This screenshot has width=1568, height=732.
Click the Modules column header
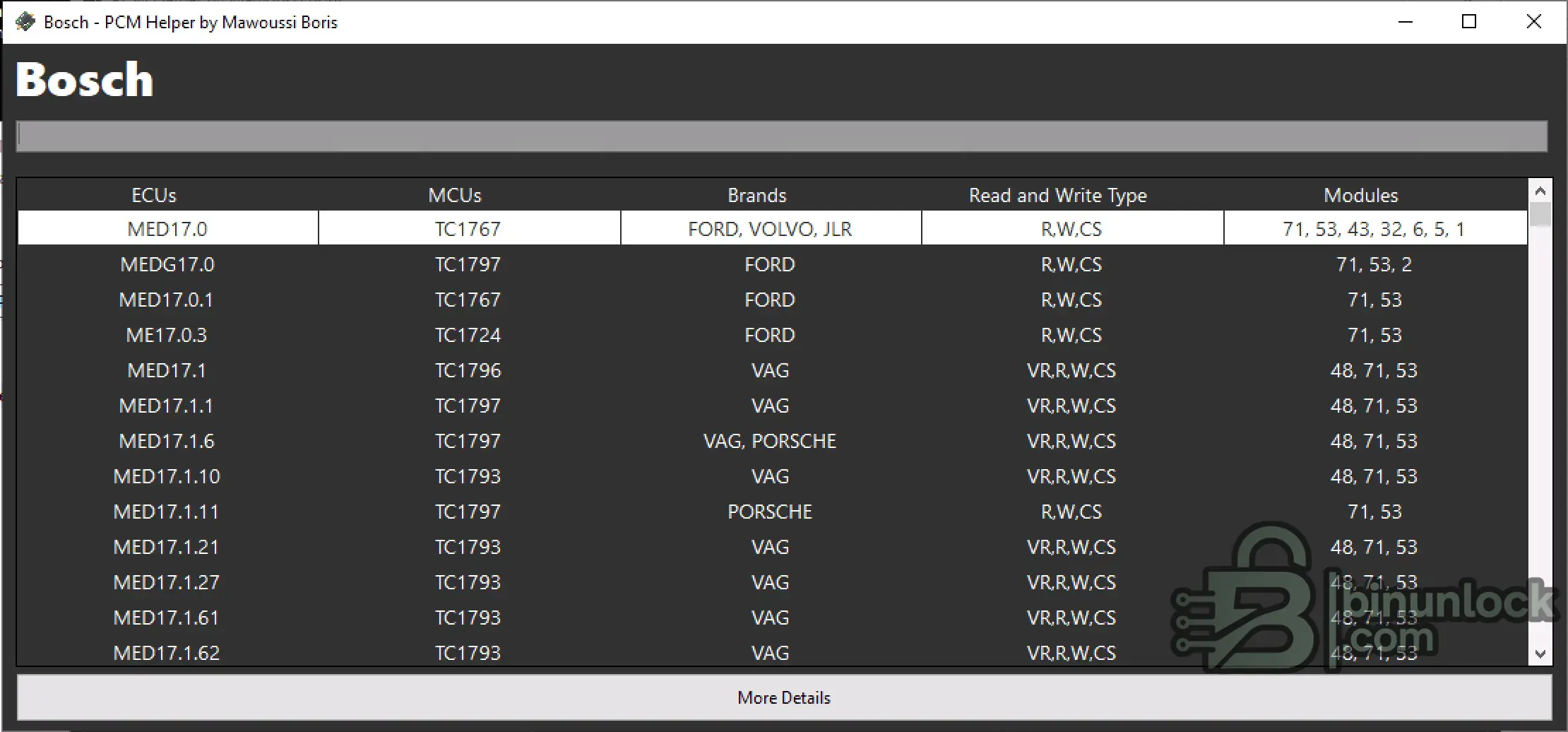click(x=1361, y=195)
